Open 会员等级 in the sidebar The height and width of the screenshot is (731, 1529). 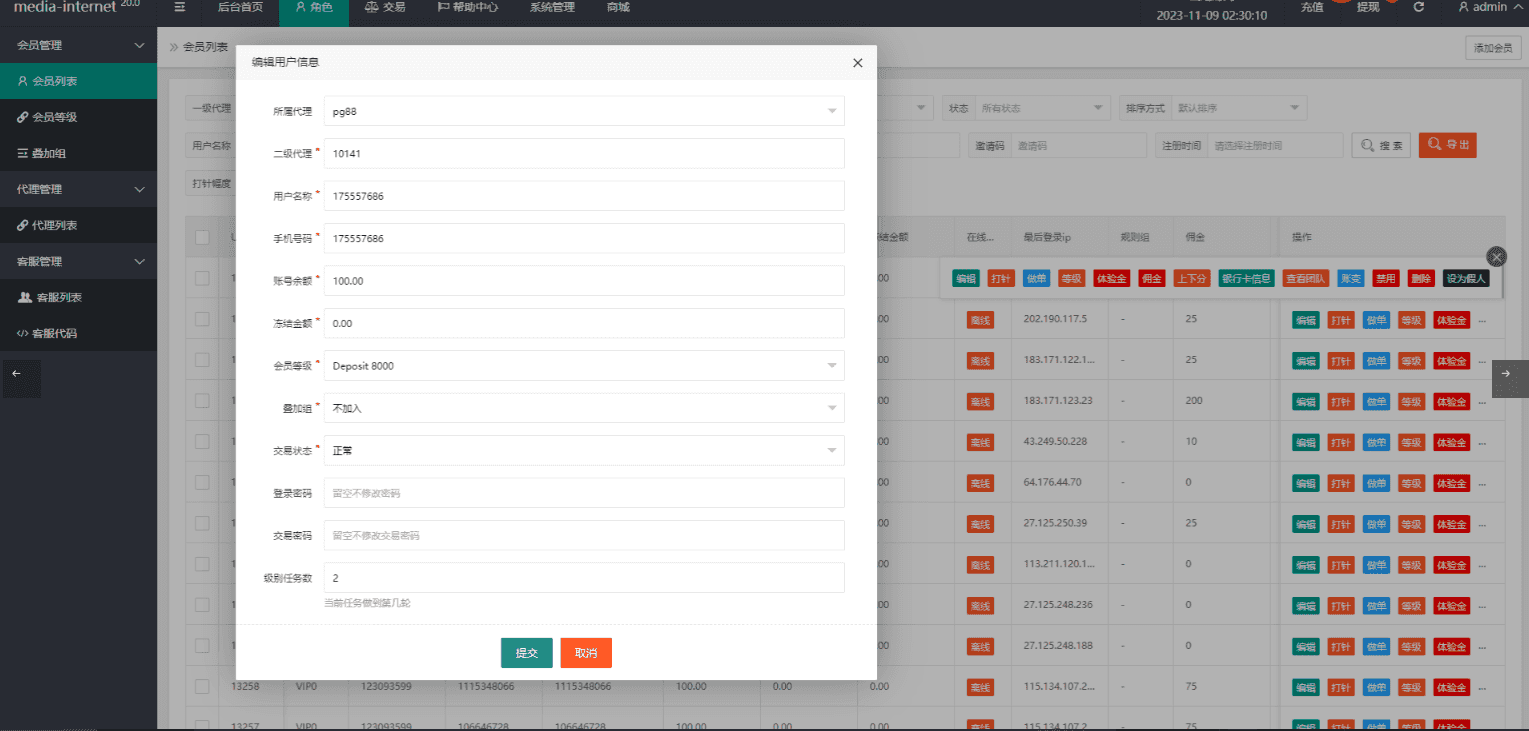pos(55,117)
